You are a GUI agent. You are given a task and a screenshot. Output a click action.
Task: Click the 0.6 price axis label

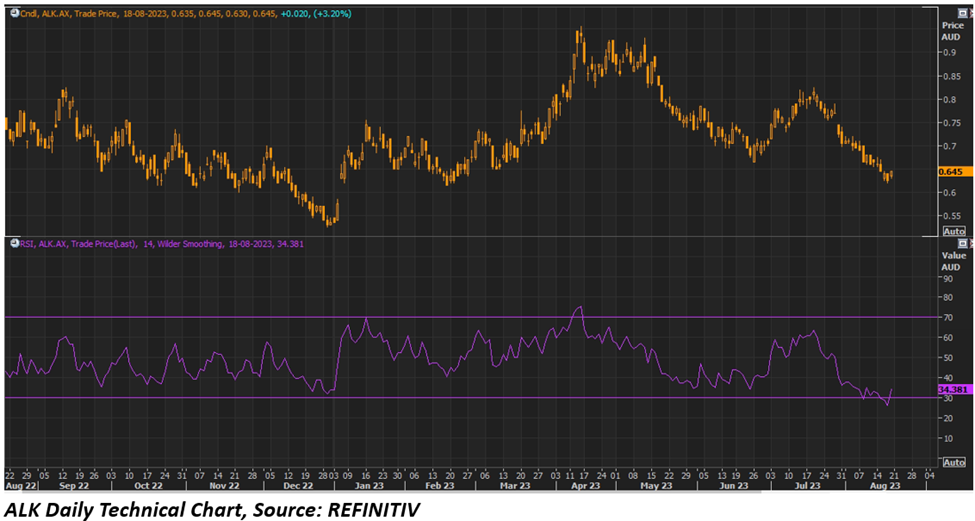[948, 193]
